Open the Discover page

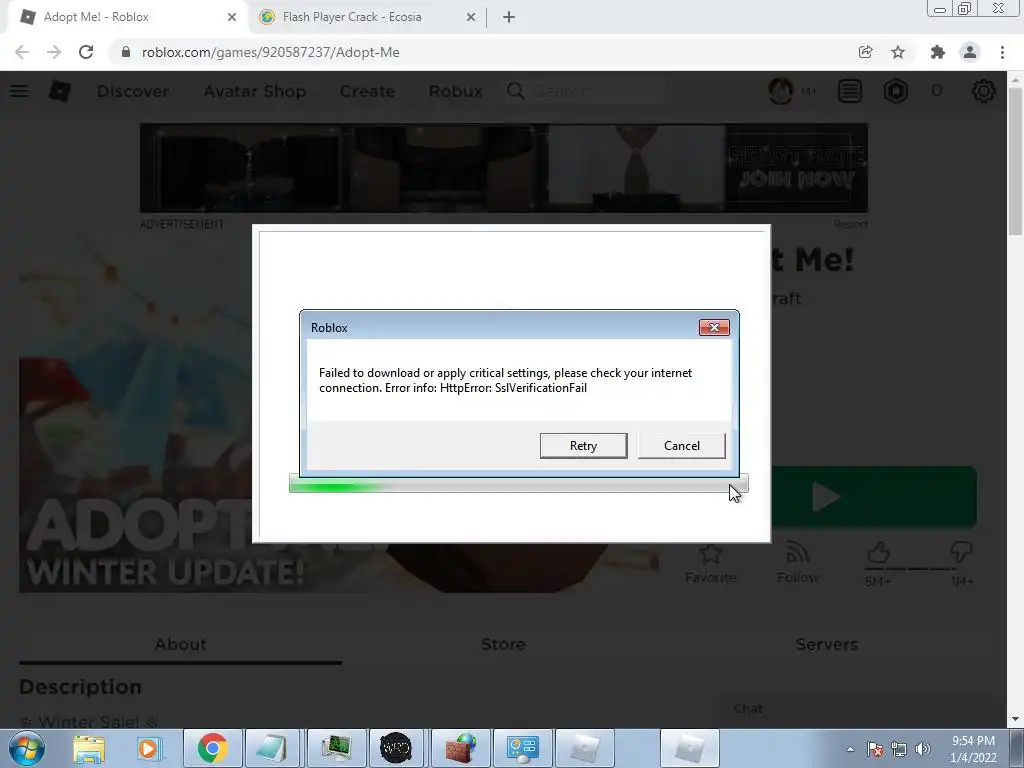point(133,91)
